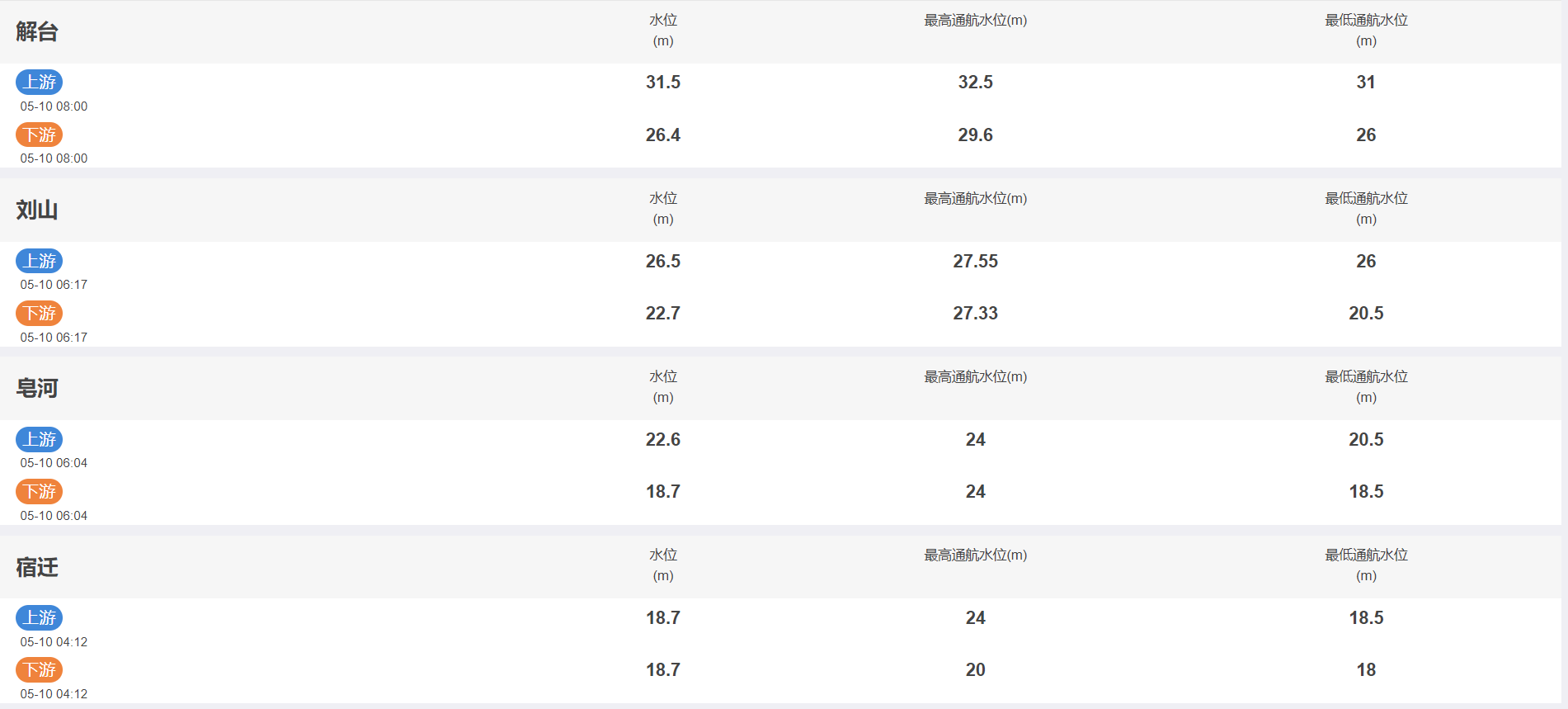
Task: Click the blue 上游 badge under 刘山
Action: coord(39,261)
